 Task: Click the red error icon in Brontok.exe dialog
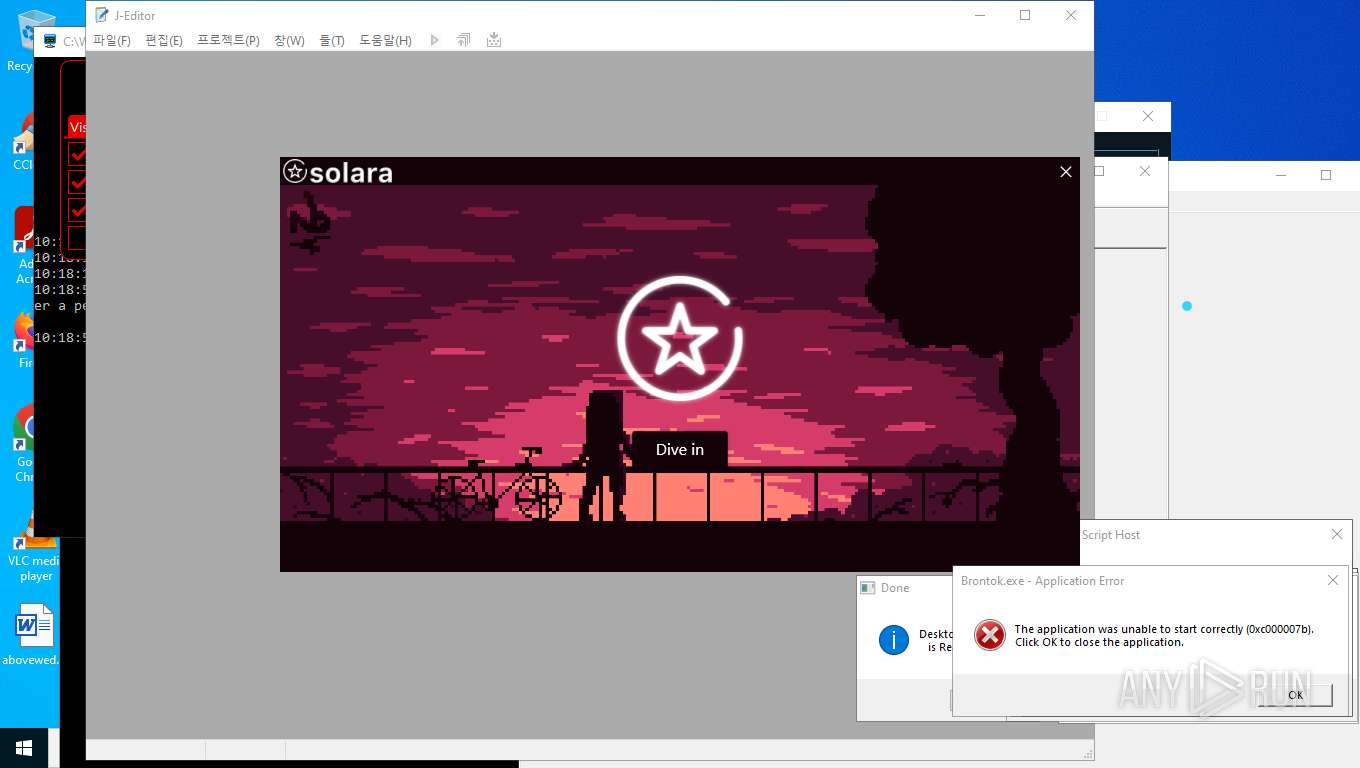pyautogui.click(x=989, y=635)
